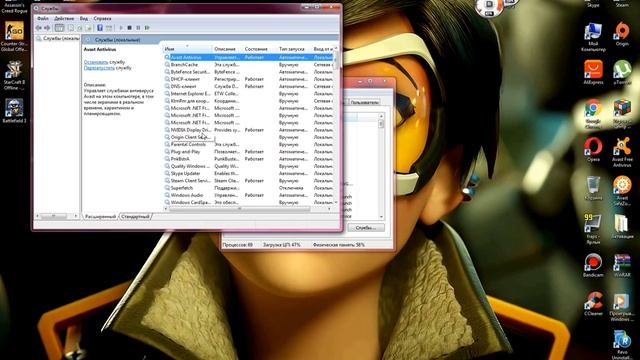Click the Pause Service toolbar icon
The width and height of the screenshot is (640, 360).
(x=138, y=28)
